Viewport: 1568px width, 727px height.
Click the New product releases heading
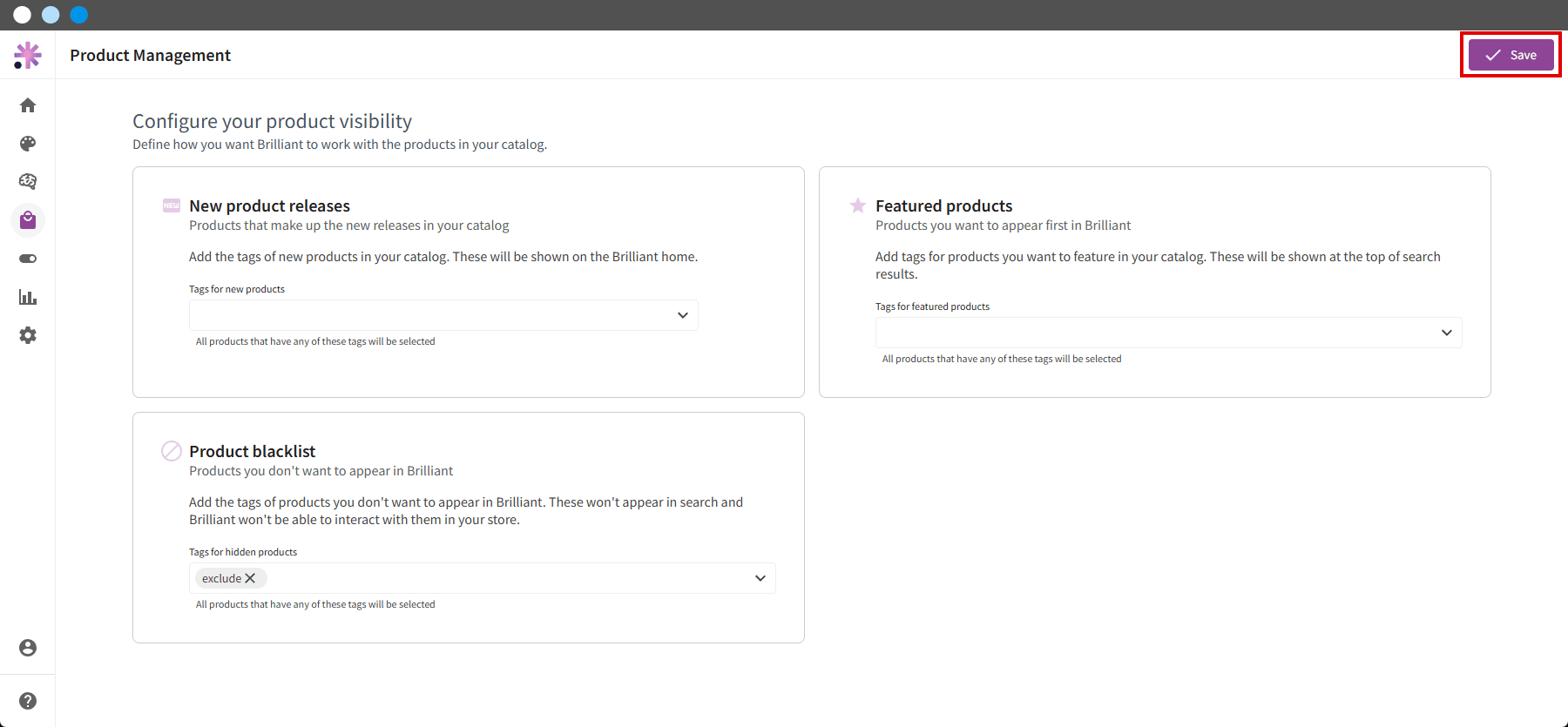270,205
